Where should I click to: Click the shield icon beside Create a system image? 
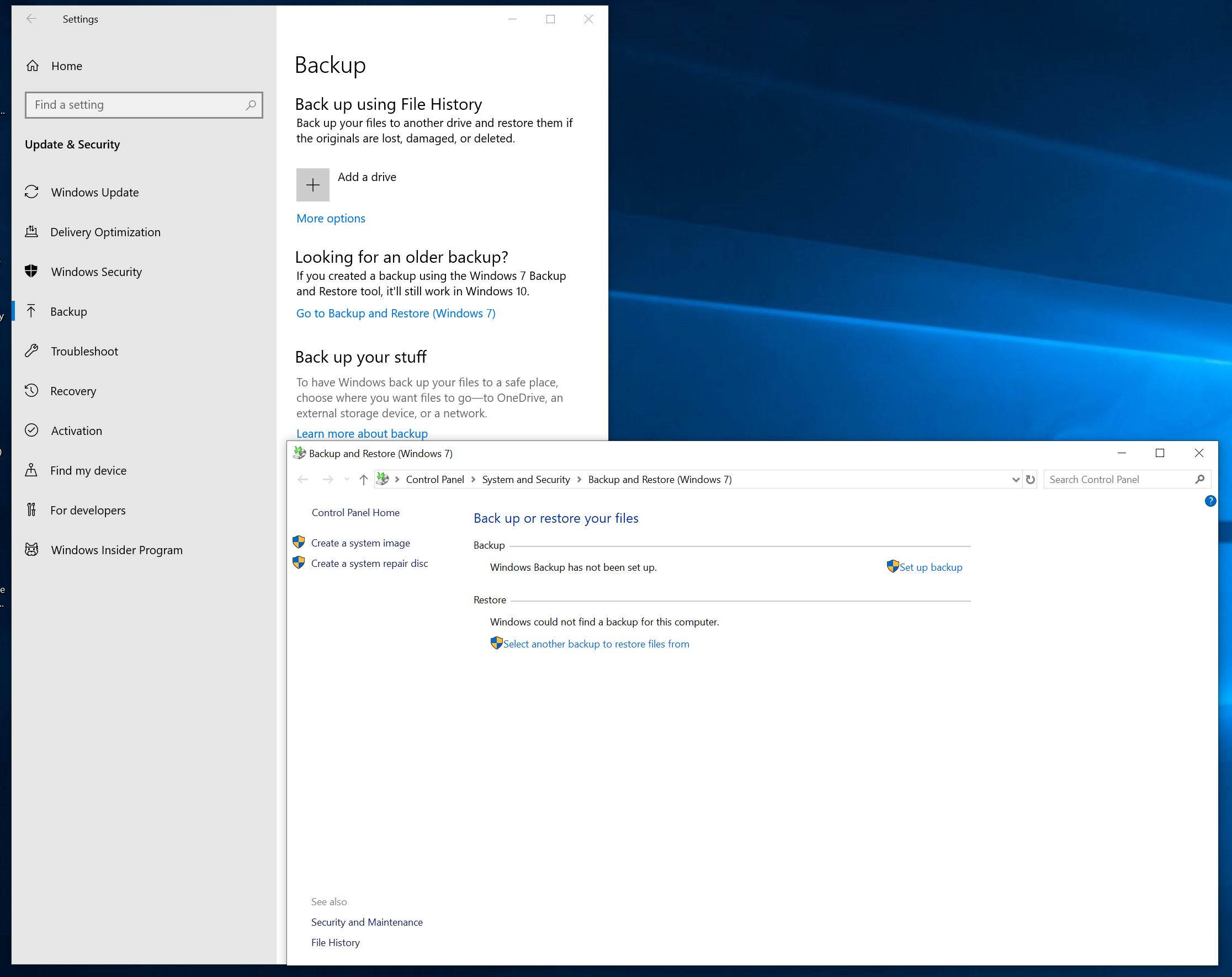[298, 541]
